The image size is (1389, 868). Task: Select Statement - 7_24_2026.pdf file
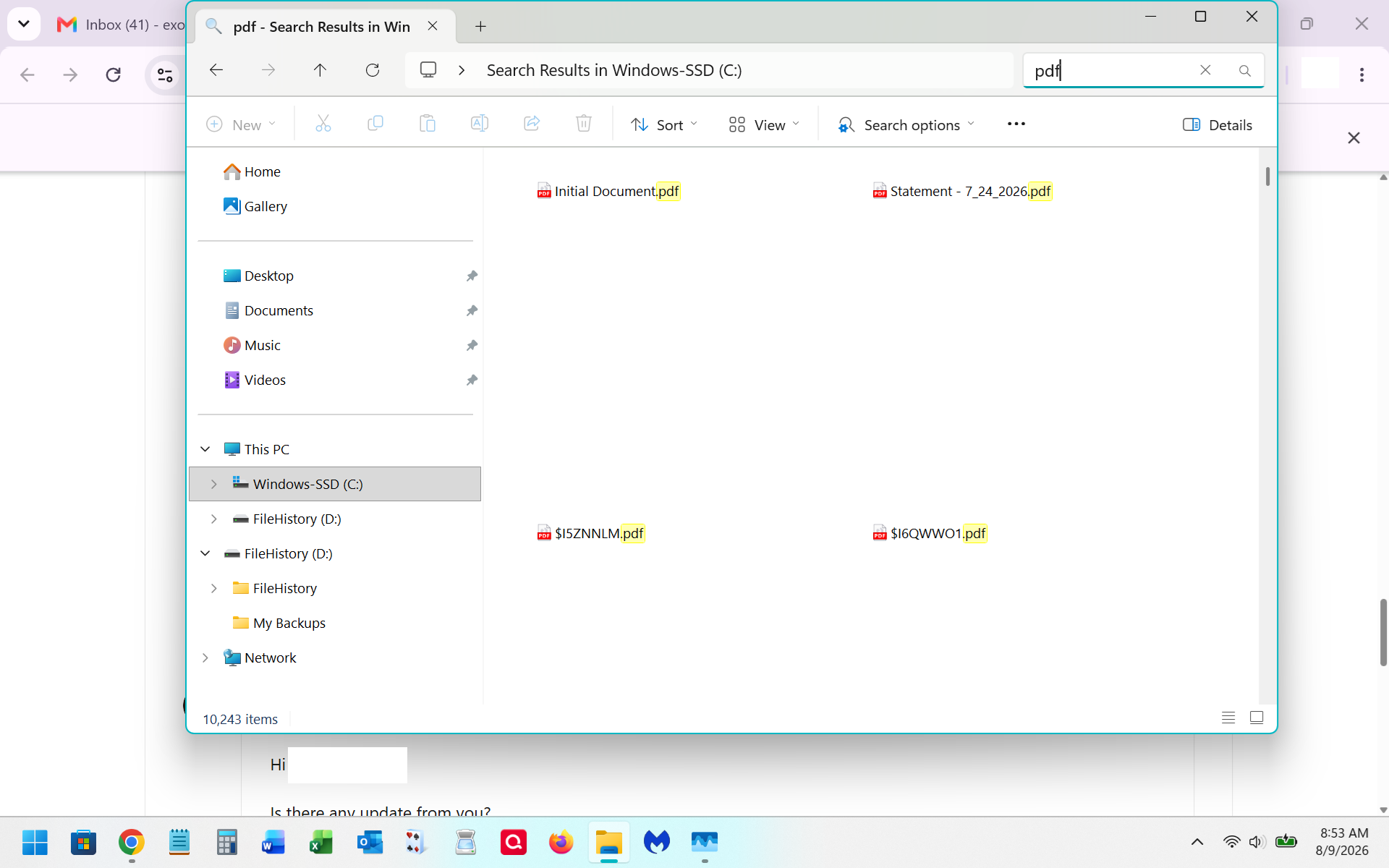(x=962, y=191)
